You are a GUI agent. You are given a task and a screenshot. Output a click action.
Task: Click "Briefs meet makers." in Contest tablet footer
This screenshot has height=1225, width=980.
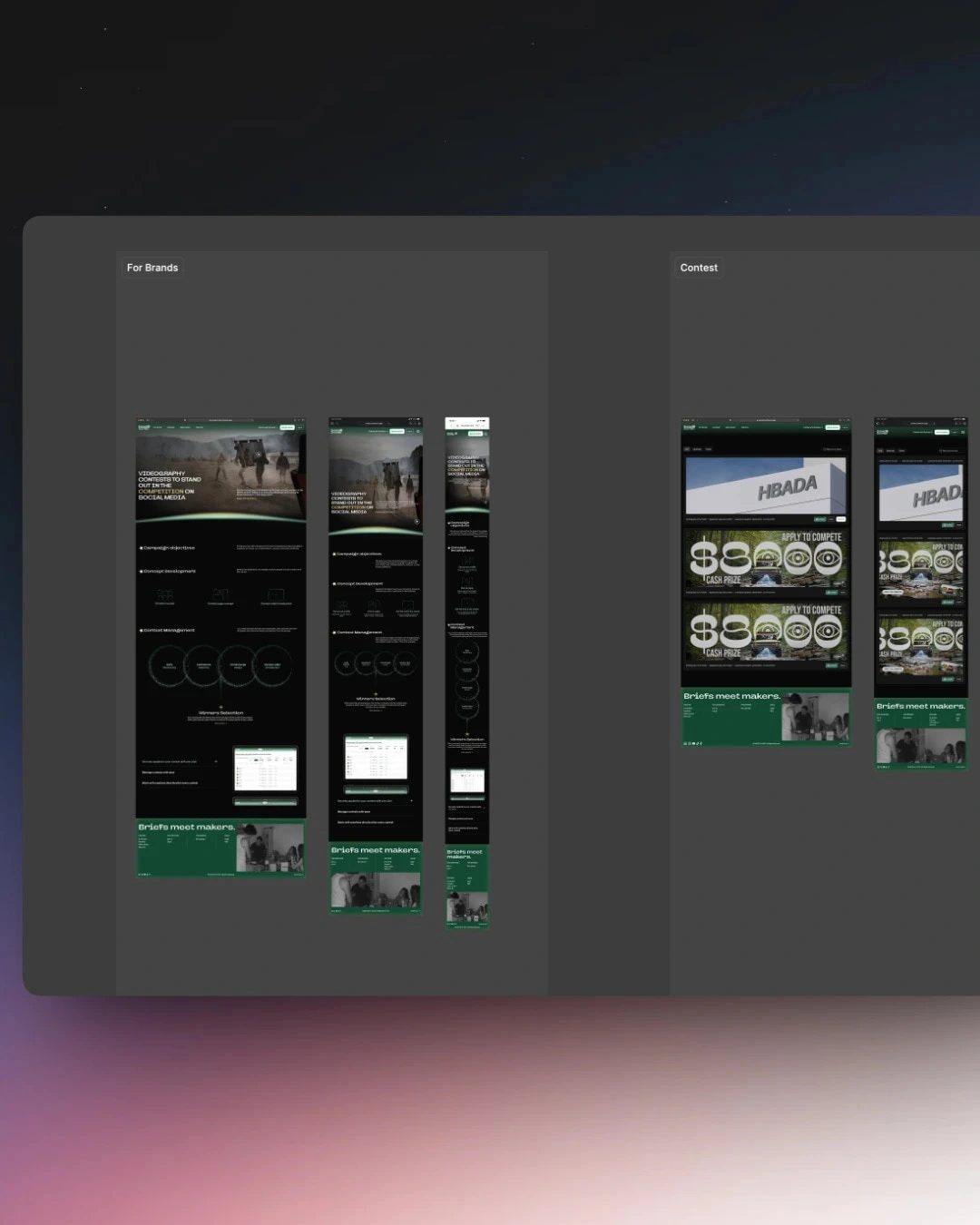(921, 706)
